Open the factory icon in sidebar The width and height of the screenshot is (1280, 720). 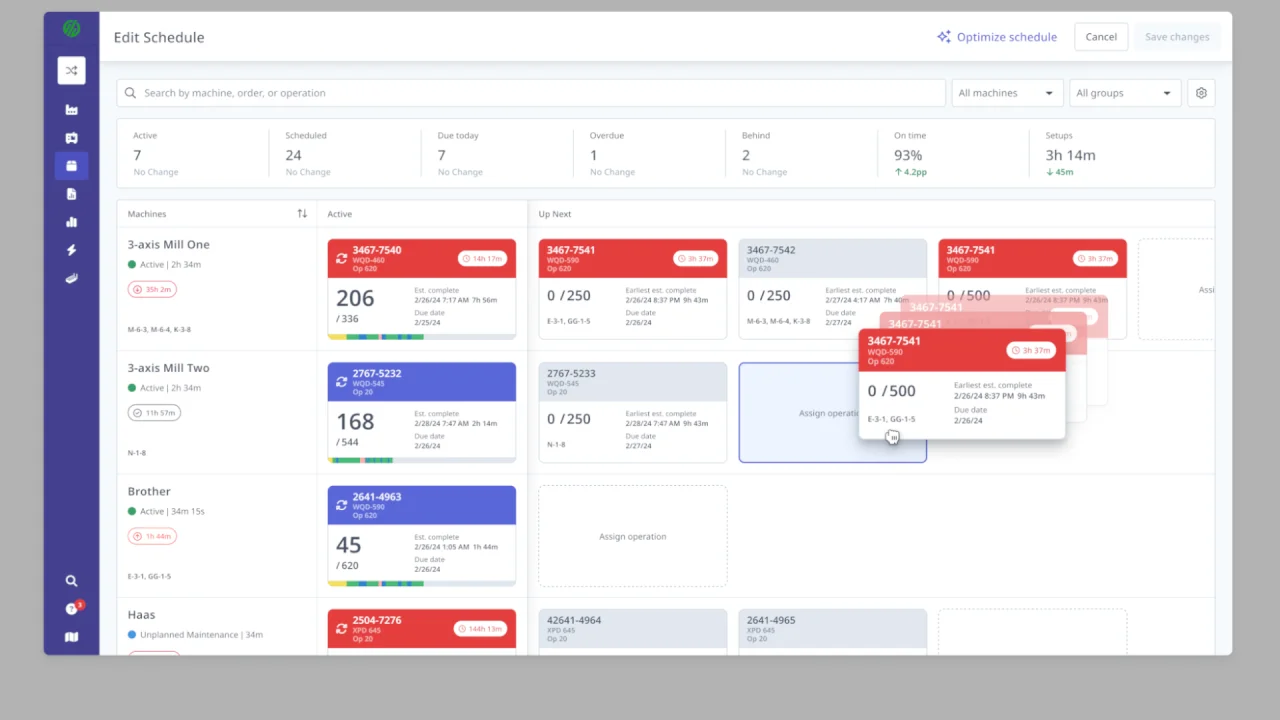tap(71, 110)
